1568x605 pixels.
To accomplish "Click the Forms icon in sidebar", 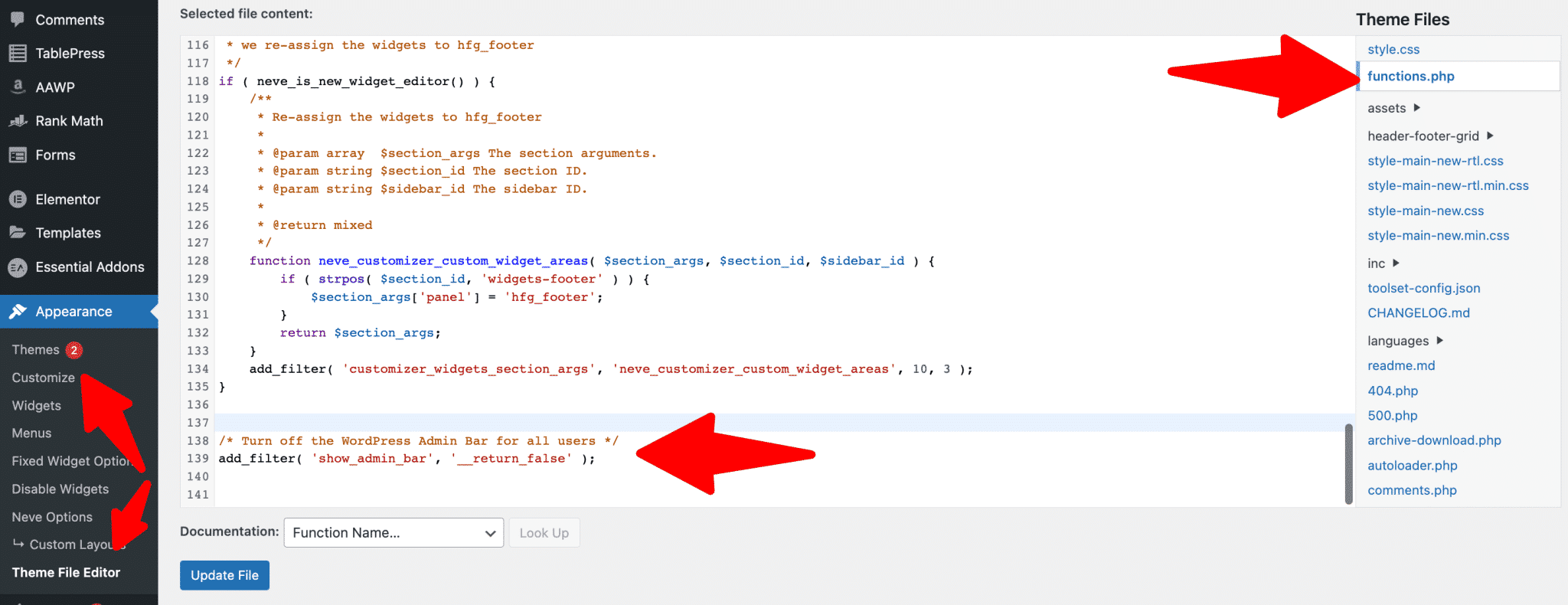I will (18, 155).
